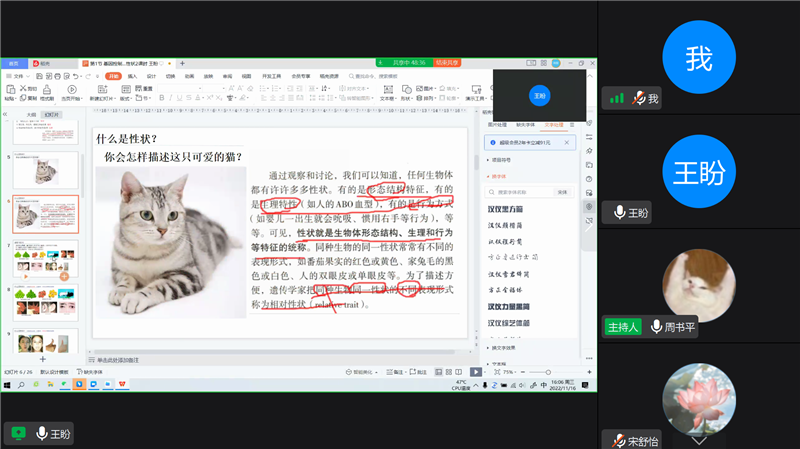Click the Save icon in quick toolbar

tap(39, 76)
